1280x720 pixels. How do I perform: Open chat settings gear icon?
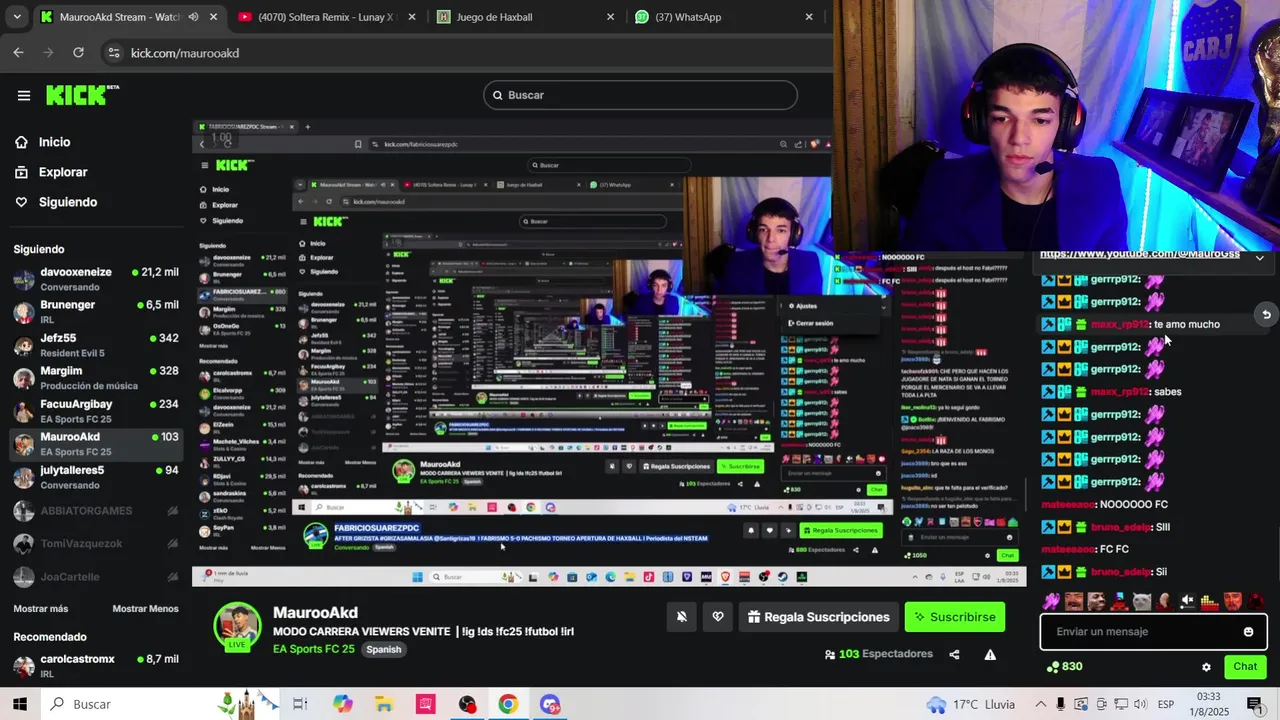[x=1206, y=667]
